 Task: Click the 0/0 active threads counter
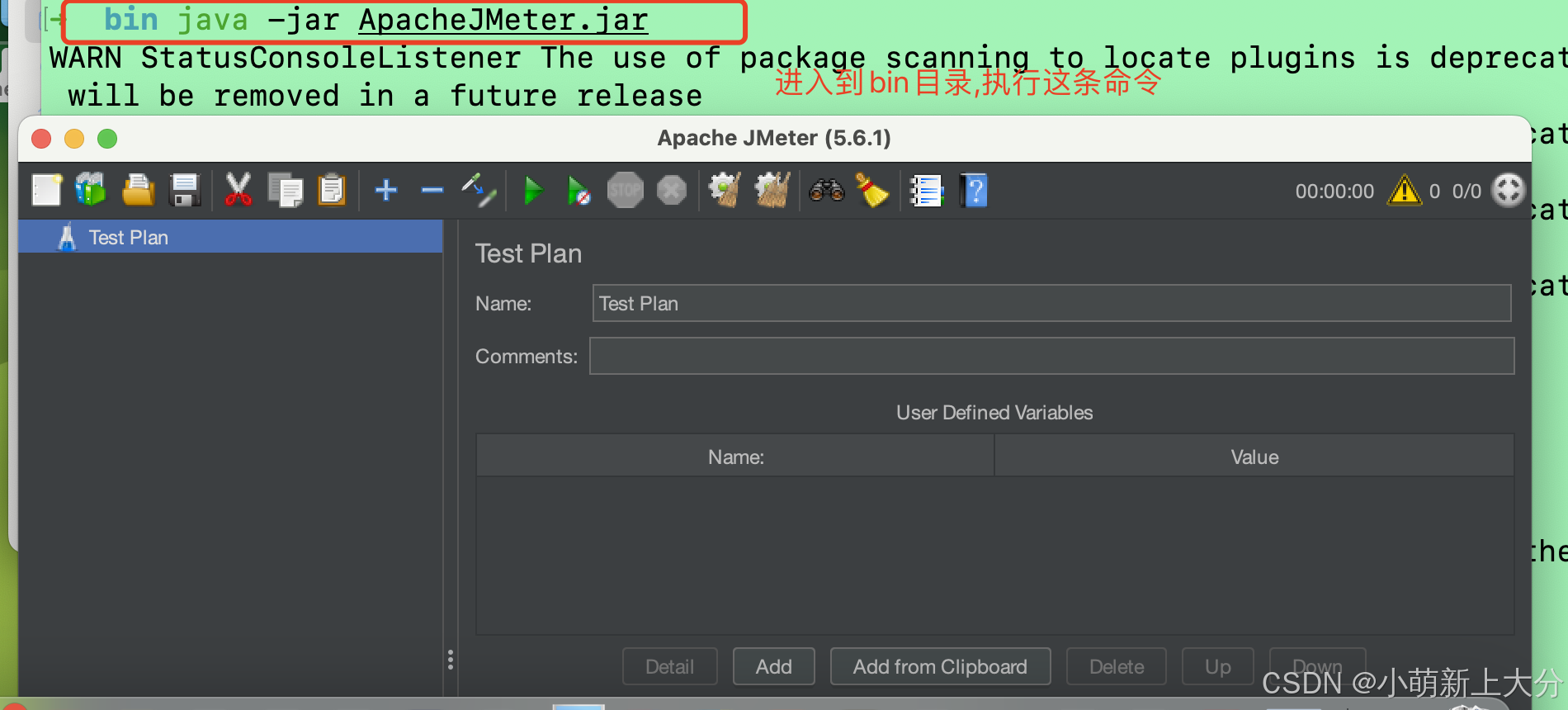pos(1466,192)
